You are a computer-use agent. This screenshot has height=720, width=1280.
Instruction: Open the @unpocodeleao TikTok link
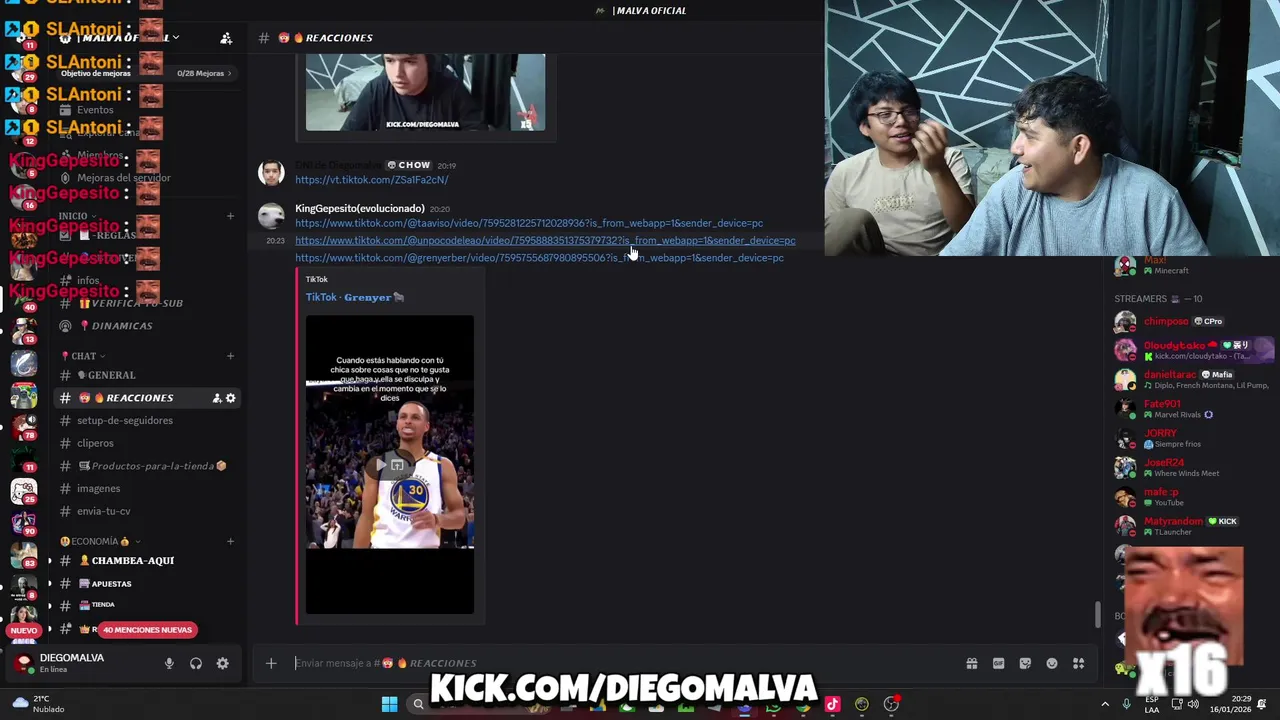[545, 241]
